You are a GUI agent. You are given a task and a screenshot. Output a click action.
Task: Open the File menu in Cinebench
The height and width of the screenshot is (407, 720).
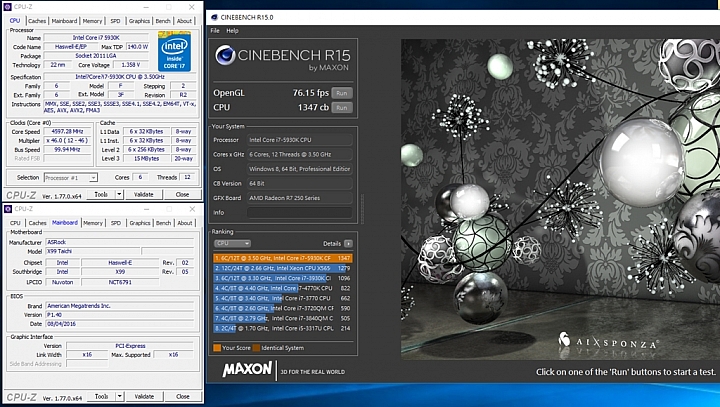coord(215,31)
